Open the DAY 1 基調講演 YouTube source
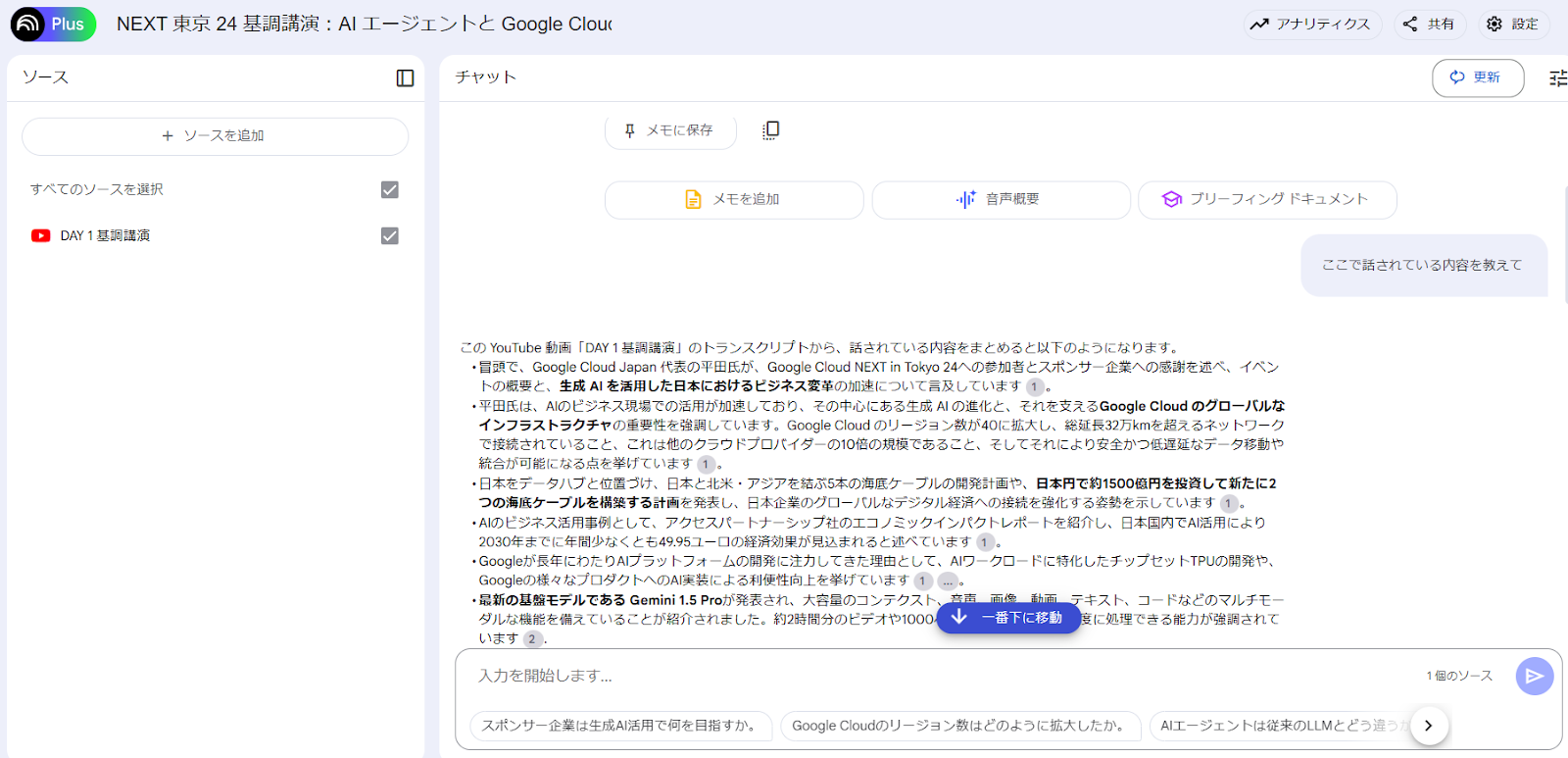The image size is (1568, 758). [x=105, y=235]
